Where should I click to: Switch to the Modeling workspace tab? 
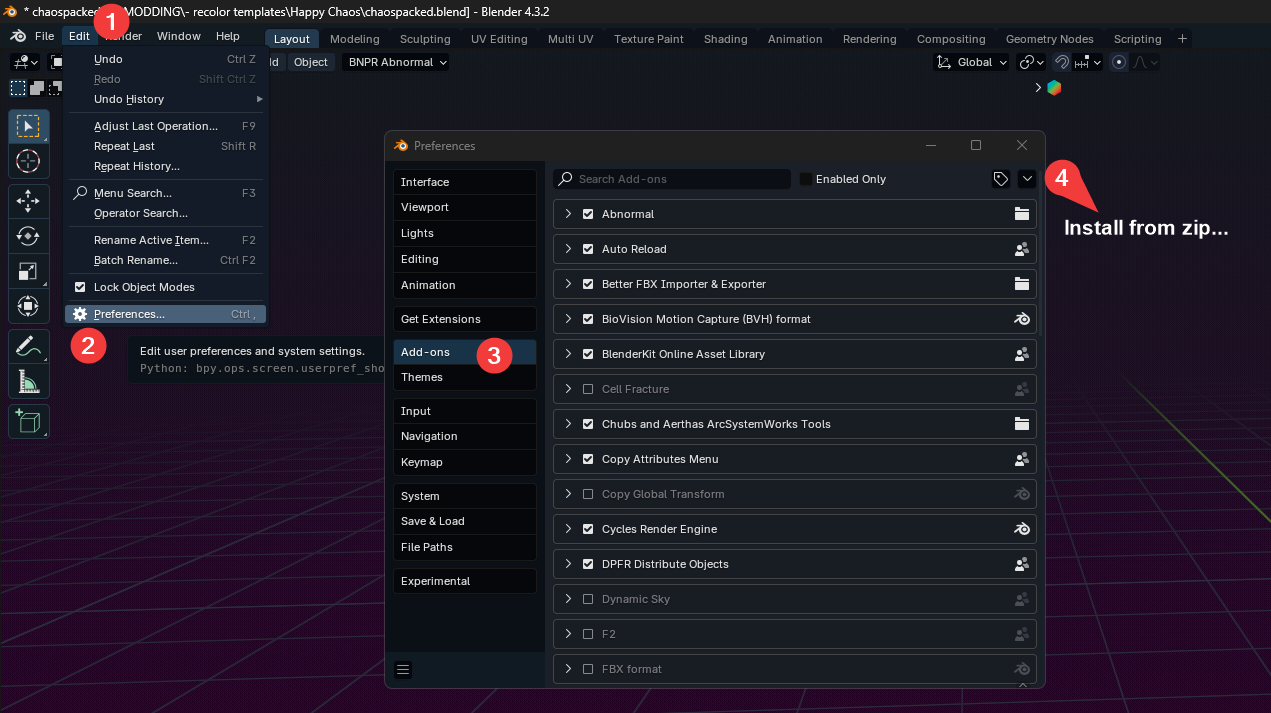pyautogui.click(x=355, y=39)
